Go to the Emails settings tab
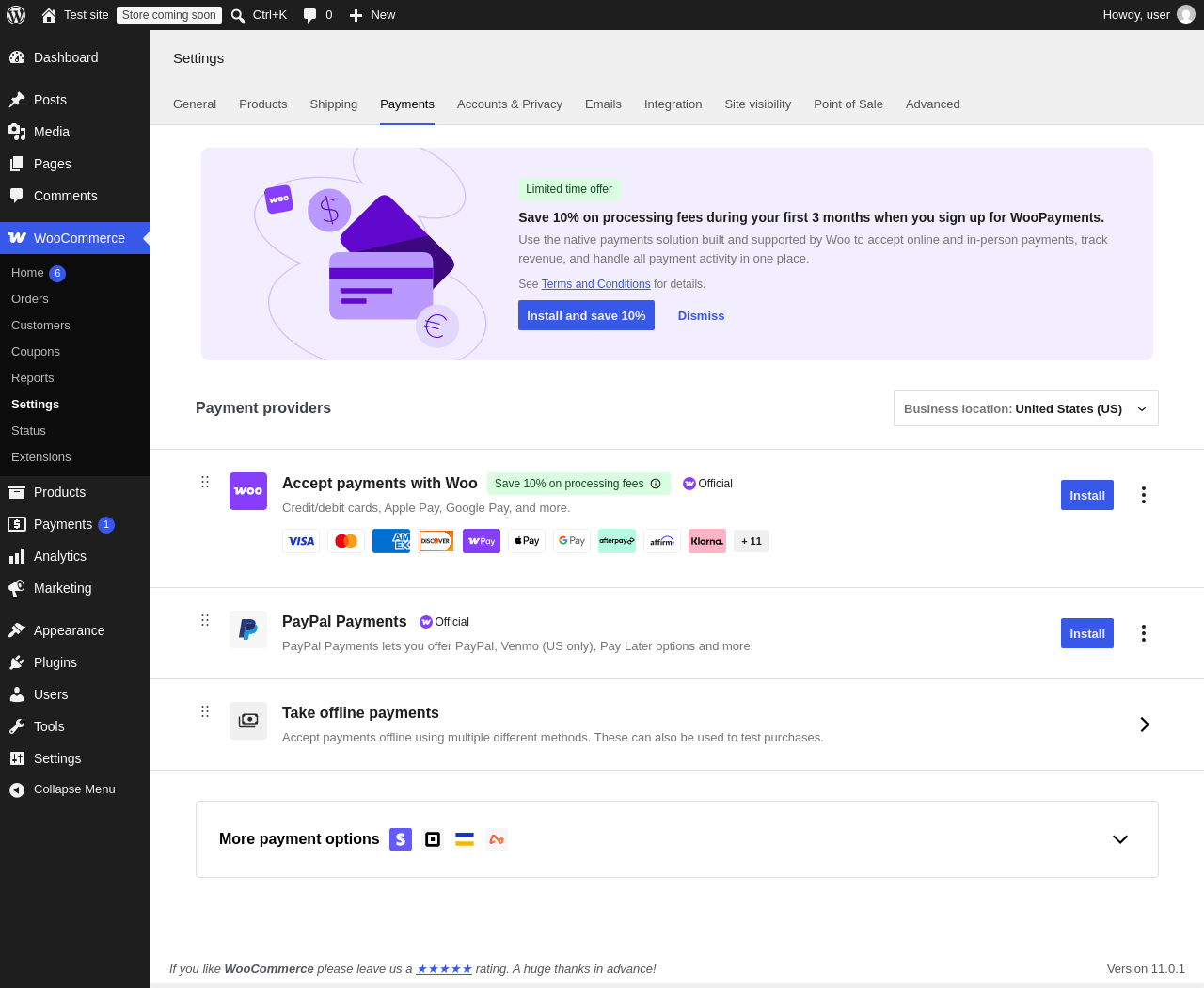 tap(603, 104)
